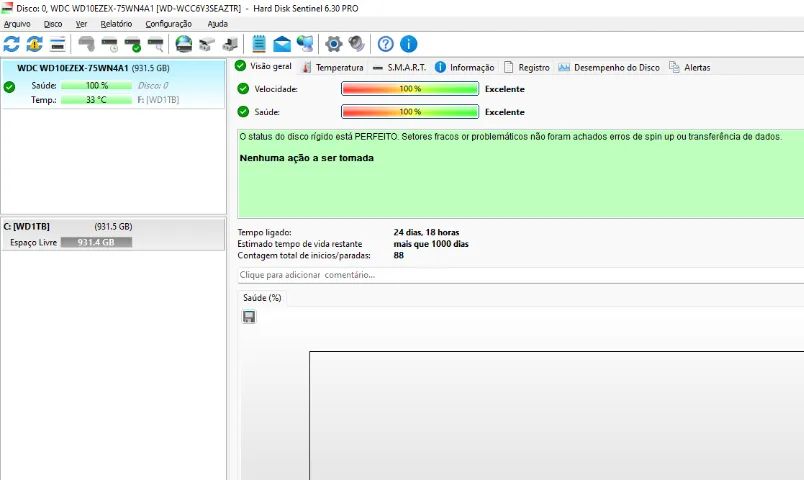Click the stacked drives toolbar icon
Viewport: 804px width, 480px height.
tap(230, 45)
